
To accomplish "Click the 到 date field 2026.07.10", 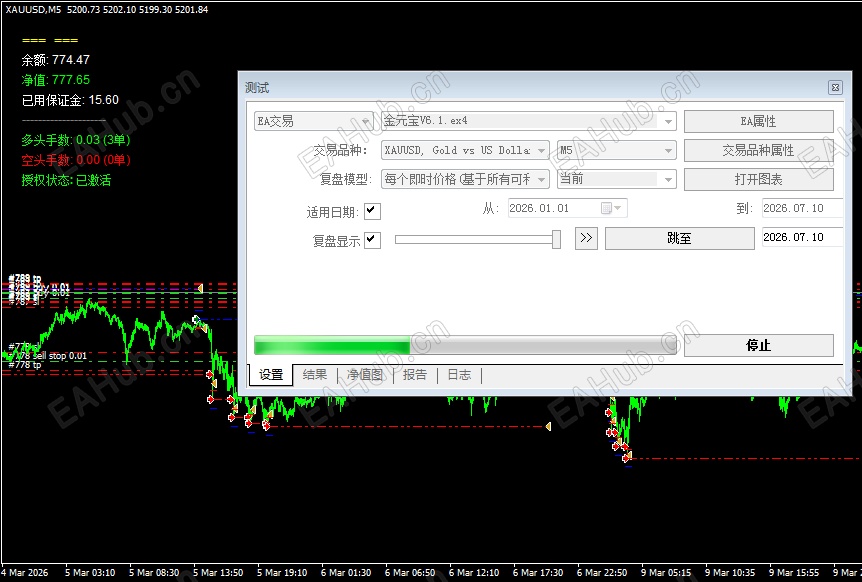I will [803, 208].
